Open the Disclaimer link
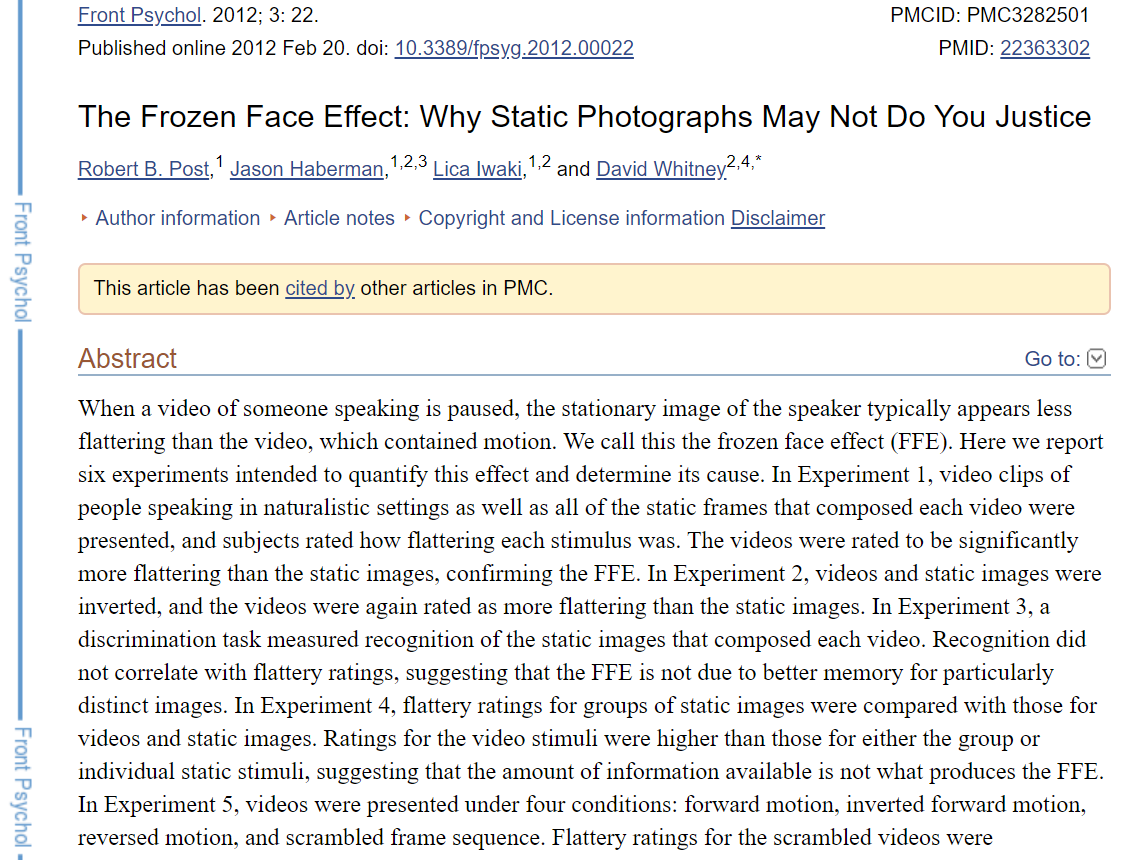Image resolution: width=1129 pixels, height=860 pixels. tap(778, 218)
